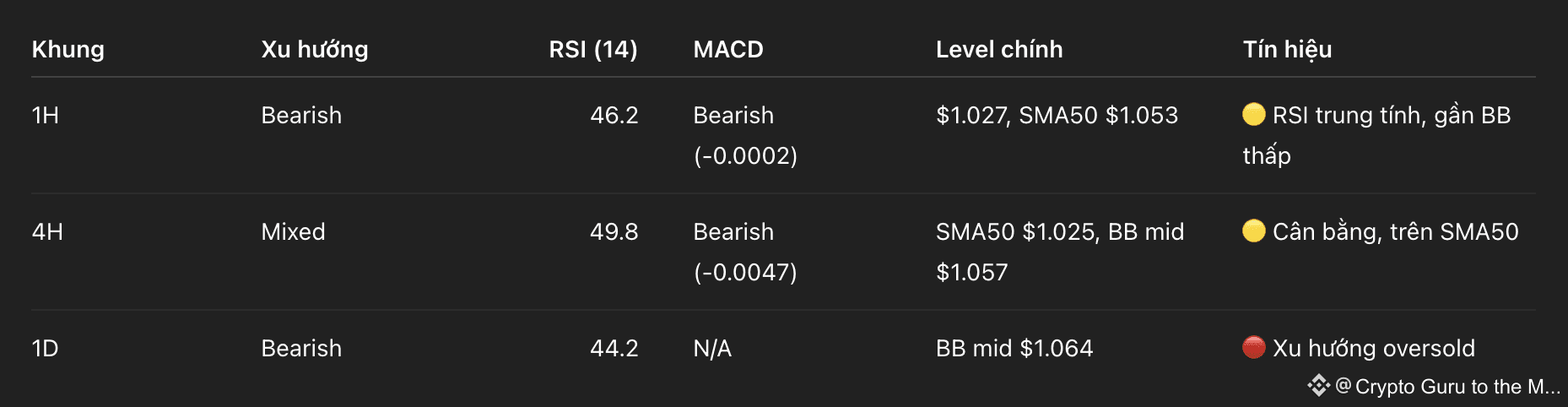The height and width of the screenshot is (407, 1568).
Task: Click the Tín hiệu column header
Action: pos(1287,49)
